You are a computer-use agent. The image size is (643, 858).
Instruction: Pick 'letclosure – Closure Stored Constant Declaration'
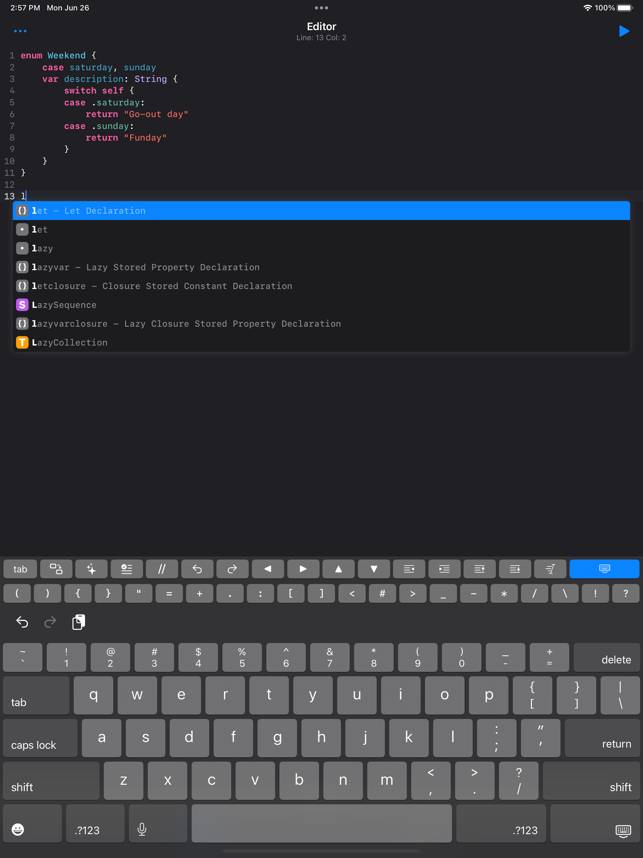(321, 286)
